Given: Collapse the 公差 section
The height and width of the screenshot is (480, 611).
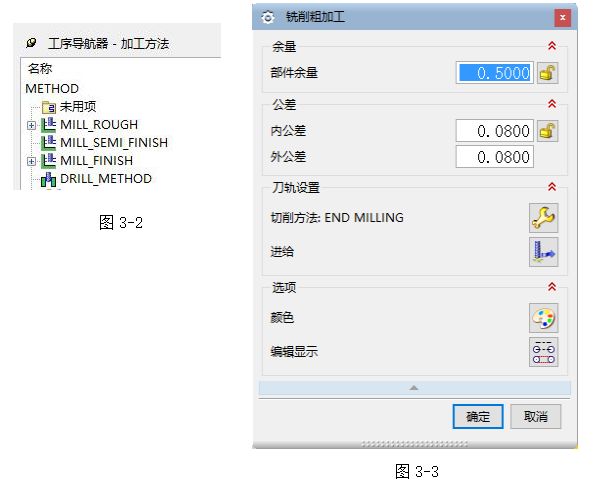Looking at the screenshot, I should 552,104.
